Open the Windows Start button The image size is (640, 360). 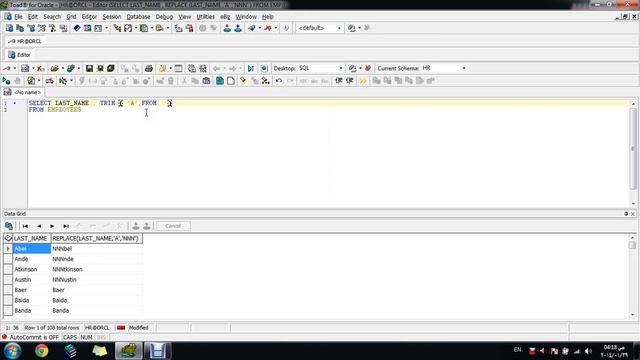click(13, 351)
